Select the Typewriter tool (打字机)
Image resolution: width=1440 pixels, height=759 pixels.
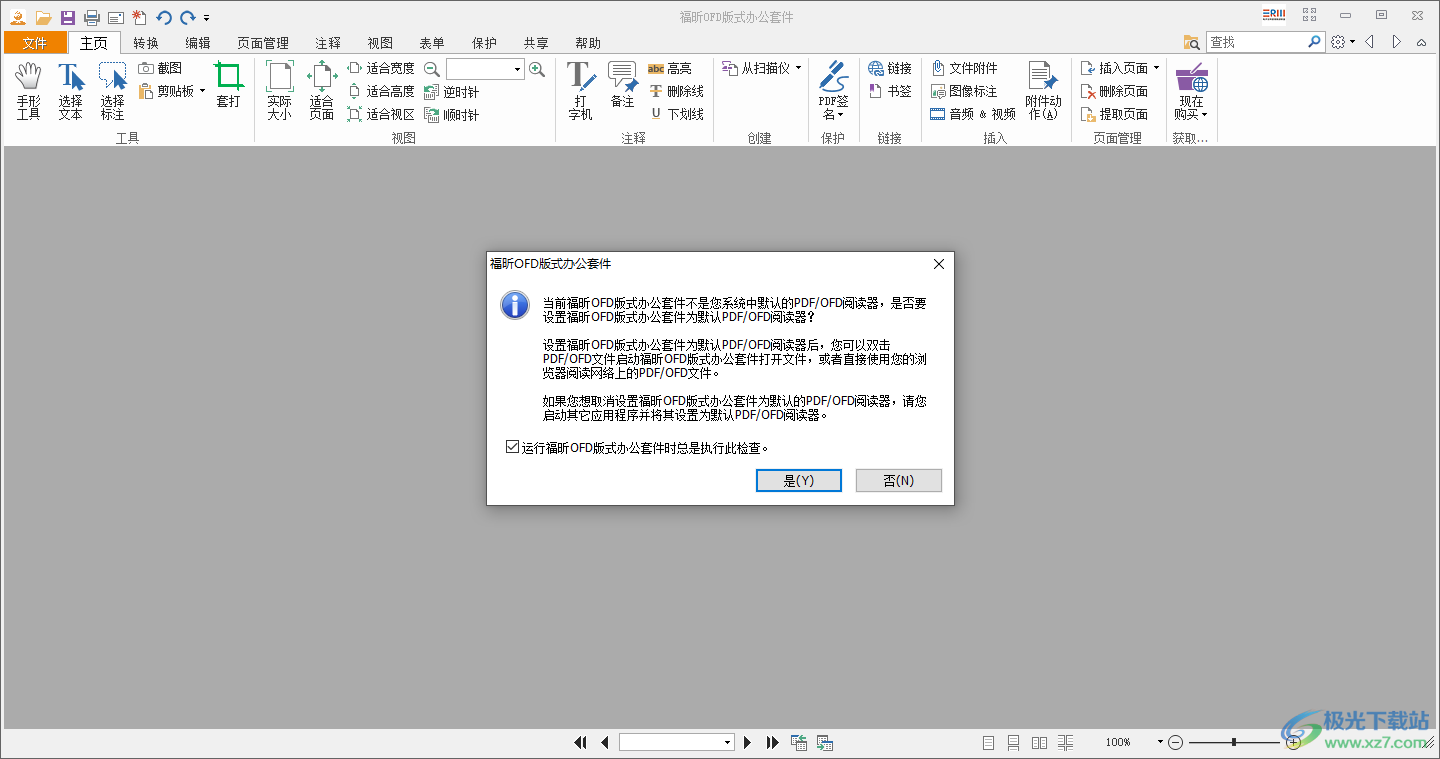click(581, 92)
